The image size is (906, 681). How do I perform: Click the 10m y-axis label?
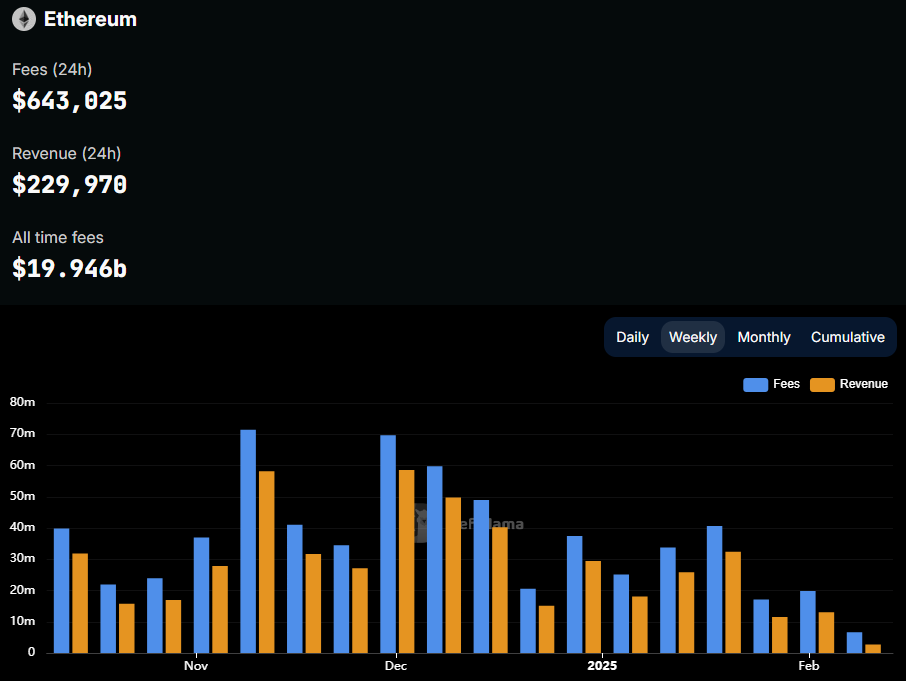coord(23,621)
